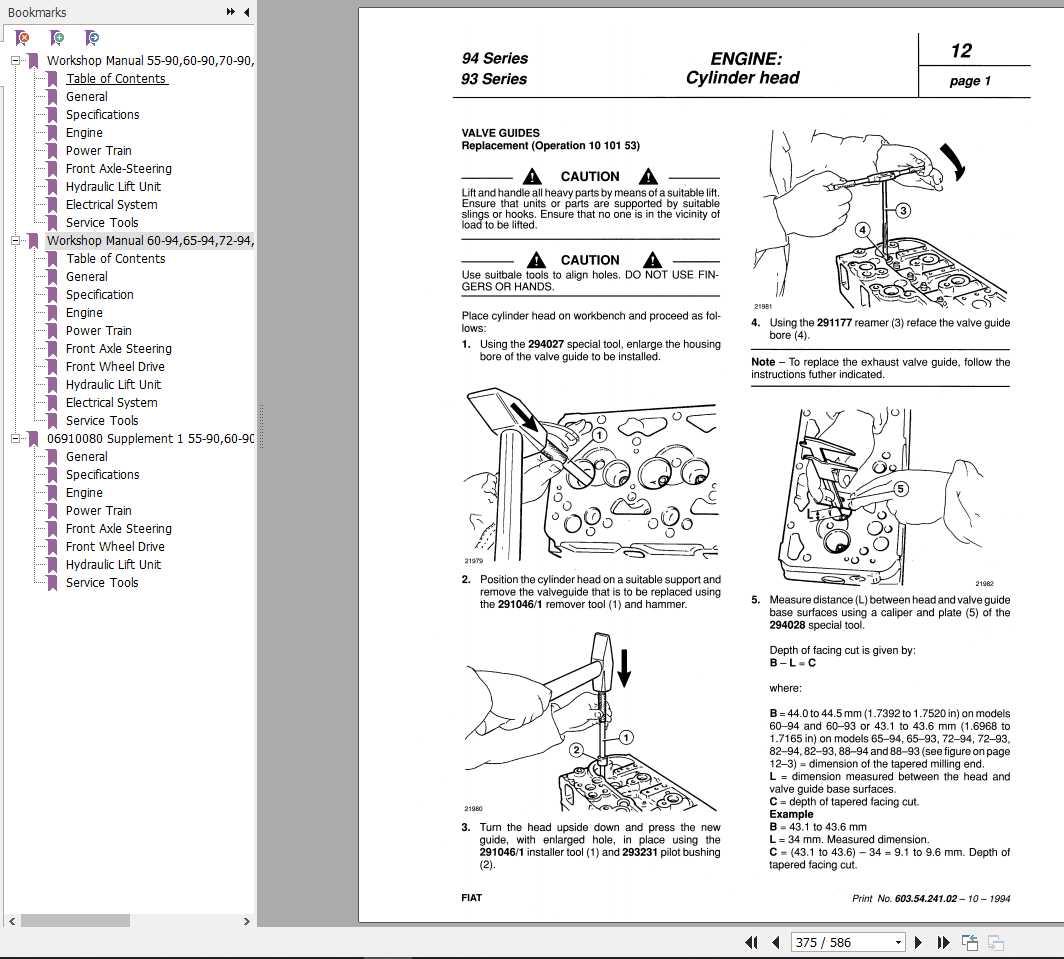Click bookmarks horizontal scrollbar thumb
Screen dimensions: 1064x959
point(75,921)
